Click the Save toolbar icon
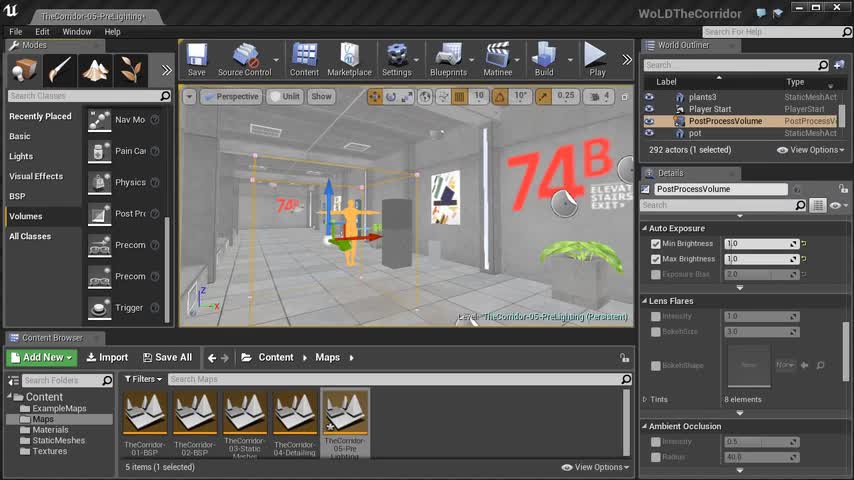 click(197, 59)
